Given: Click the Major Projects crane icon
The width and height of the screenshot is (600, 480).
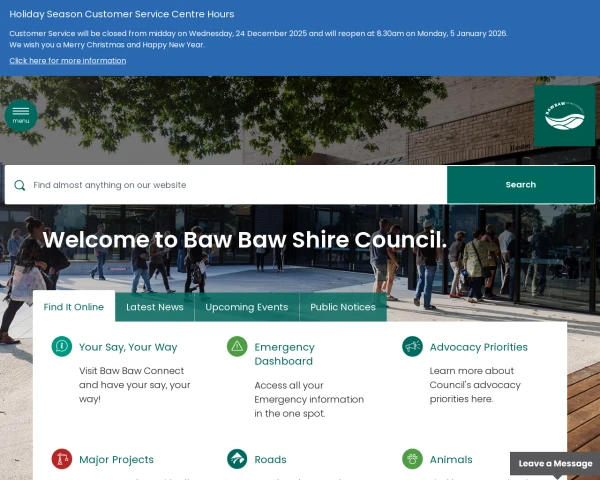Looking at the screenshot, I should click(62, 459).
